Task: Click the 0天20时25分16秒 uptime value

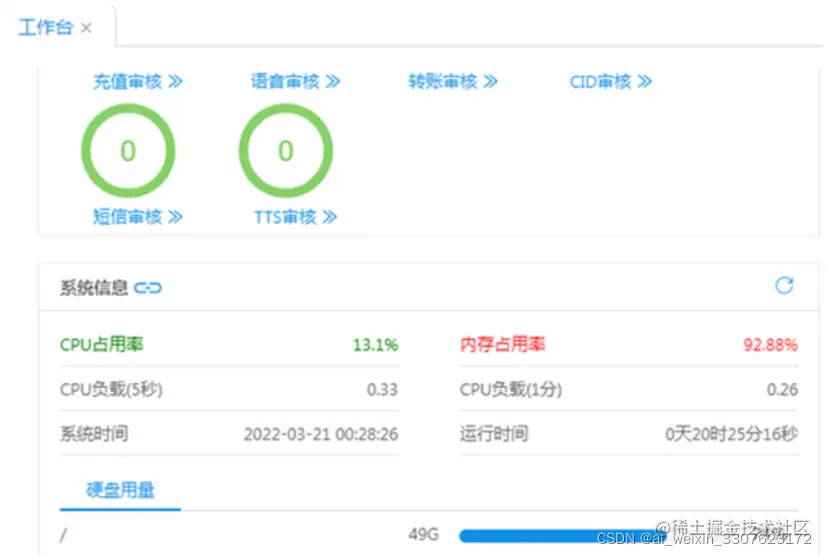Action: pyautogui.click(x=731, y=434)
